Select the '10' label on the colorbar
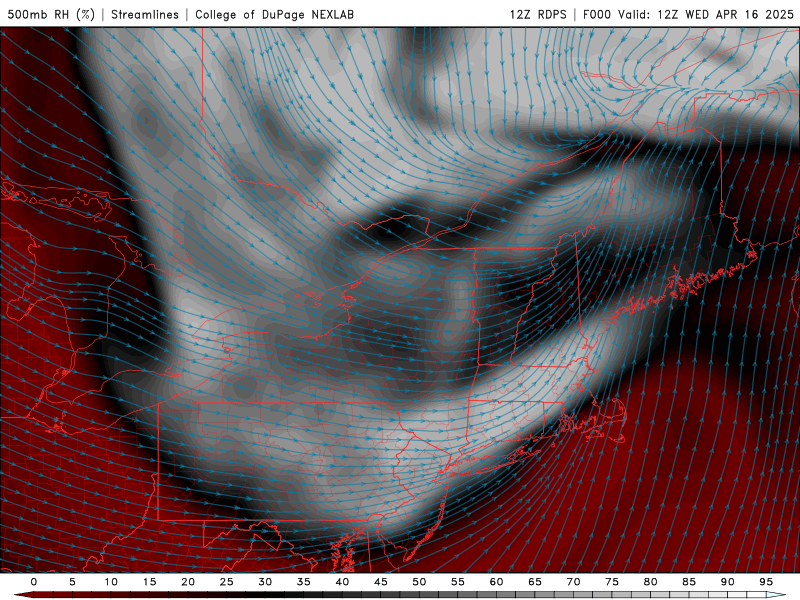This screenshot has width=800, height=600. (111, 582)
